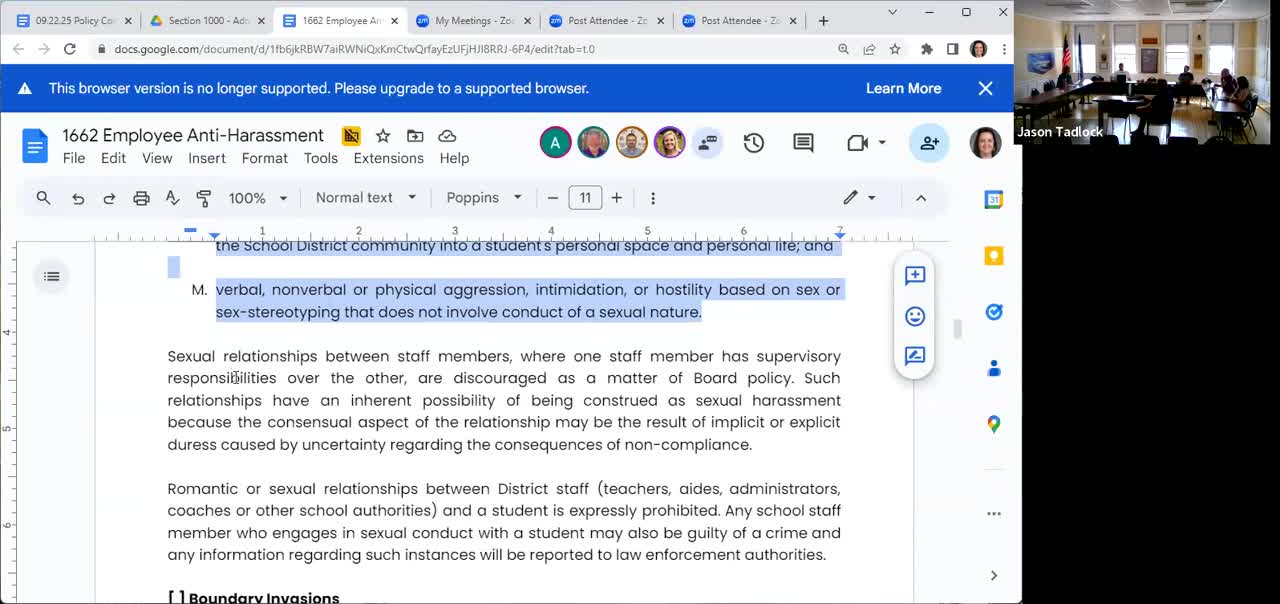Click the add comment floating button
The image size is (1280, 604).
click(x=914, y=275)
